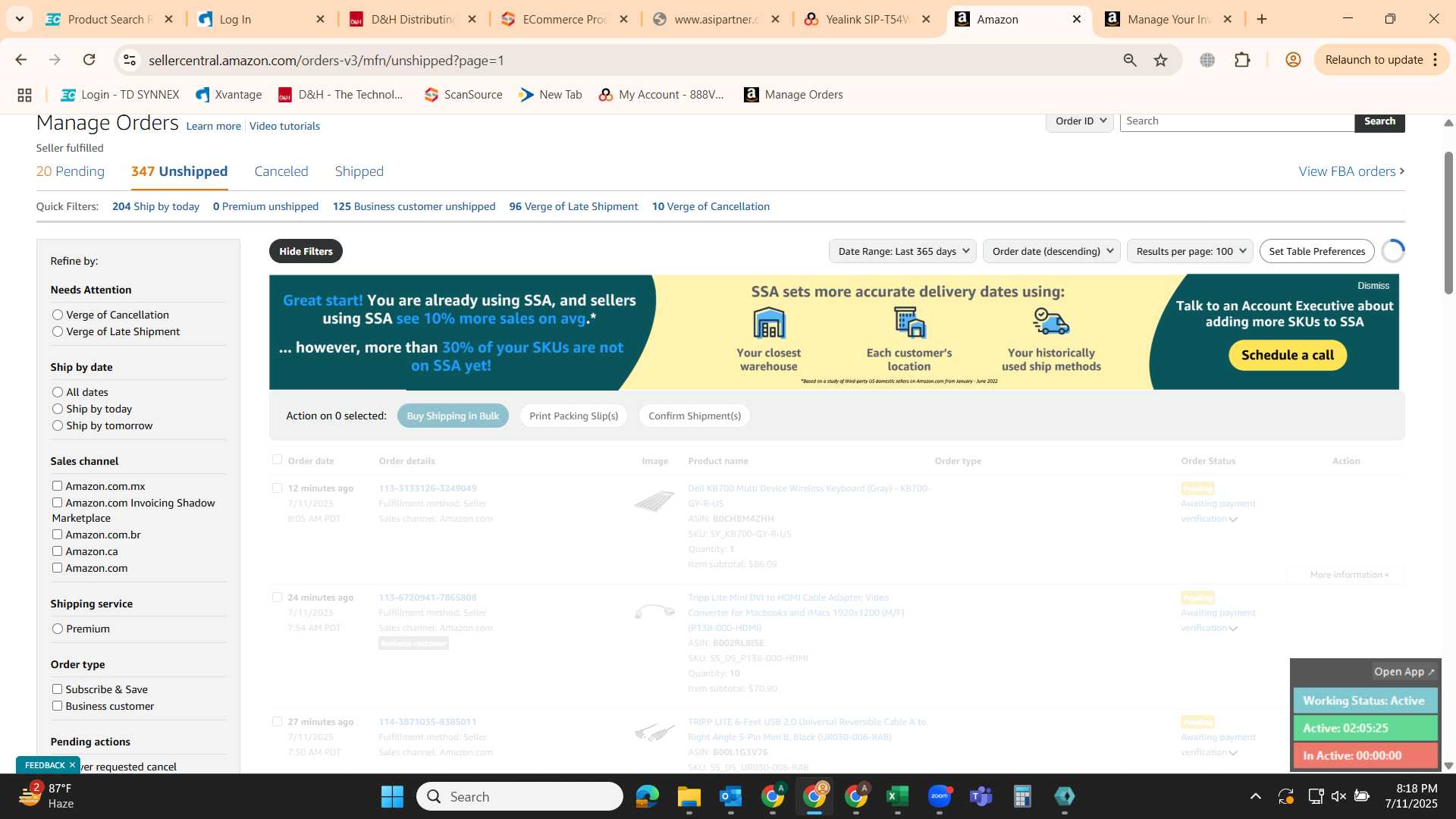The height and width of the screenshot is (819, 1456).
Task: Switch to the Yealink SIP-T54W tab
Action: click(868, 19)
